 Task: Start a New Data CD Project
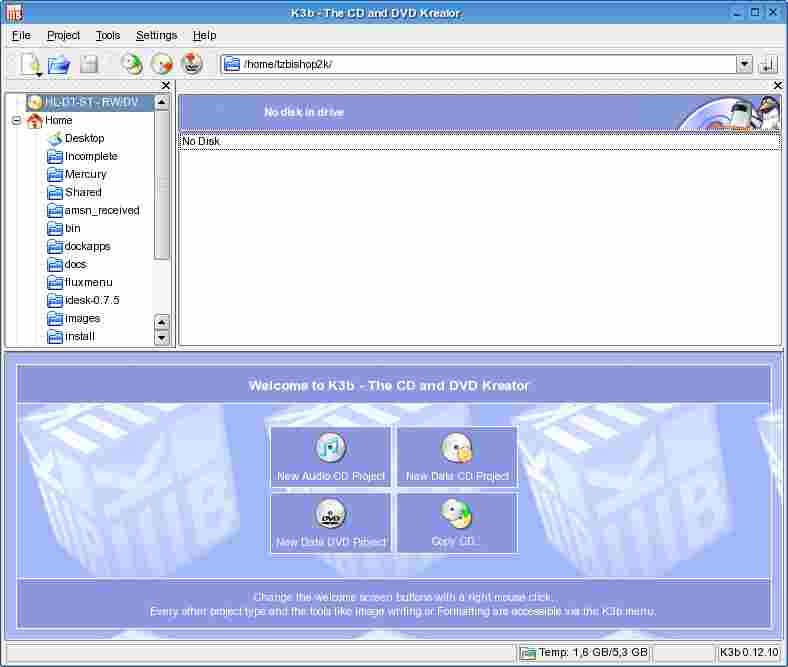click(457, 457)
